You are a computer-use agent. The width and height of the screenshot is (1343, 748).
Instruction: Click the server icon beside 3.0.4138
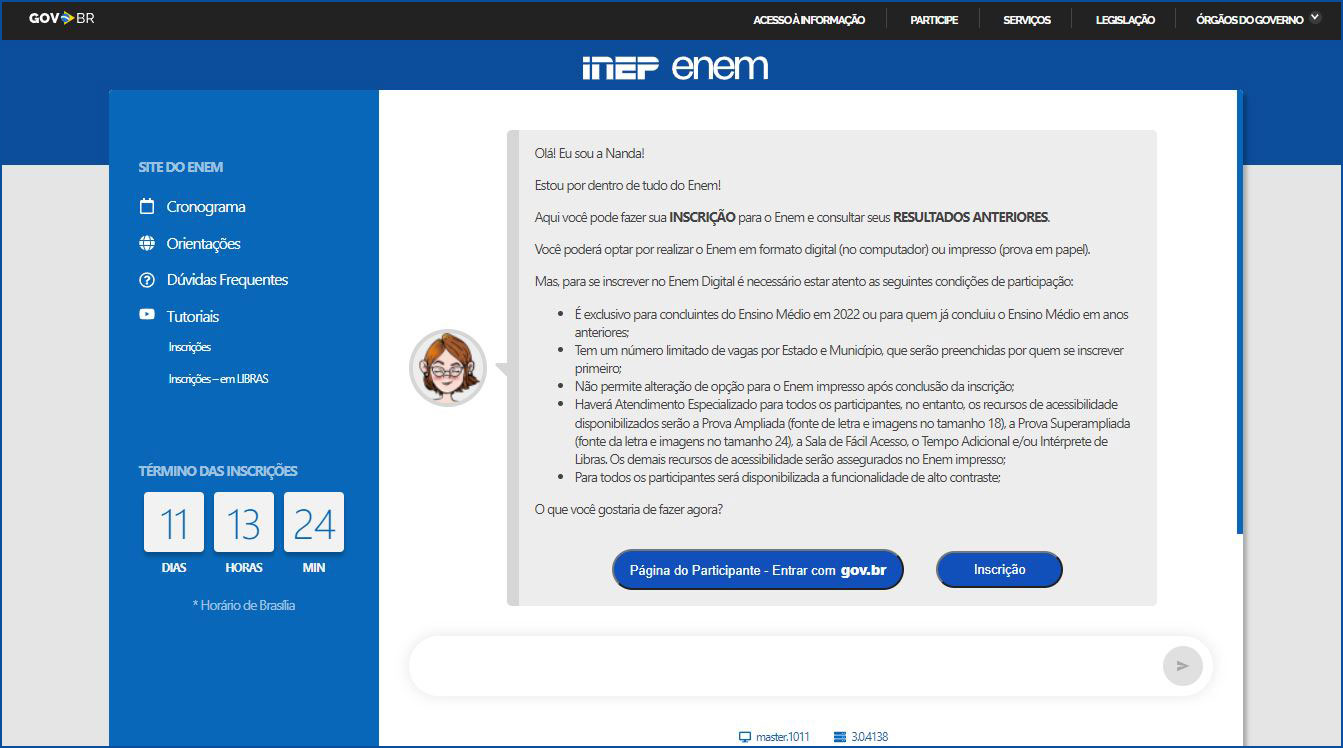pos(840,737)
